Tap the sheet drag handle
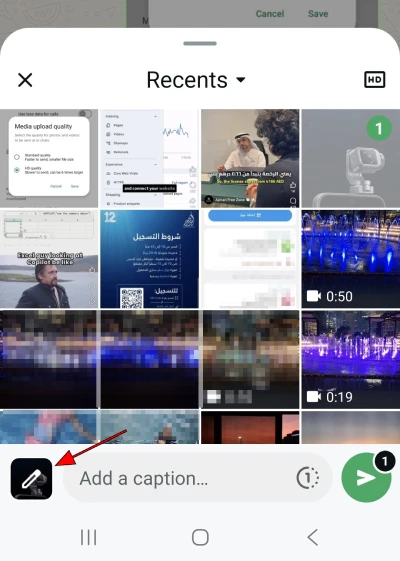The image size is (400, 561). (200, 43)
